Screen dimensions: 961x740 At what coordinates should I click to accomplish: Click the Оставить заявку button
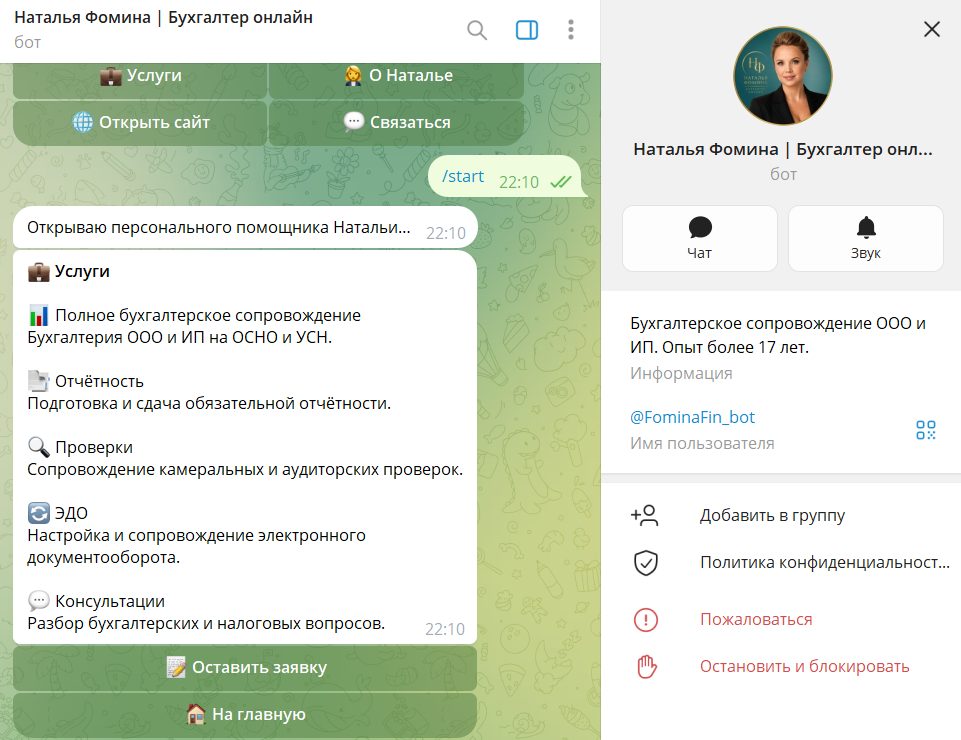coord(245,668)
